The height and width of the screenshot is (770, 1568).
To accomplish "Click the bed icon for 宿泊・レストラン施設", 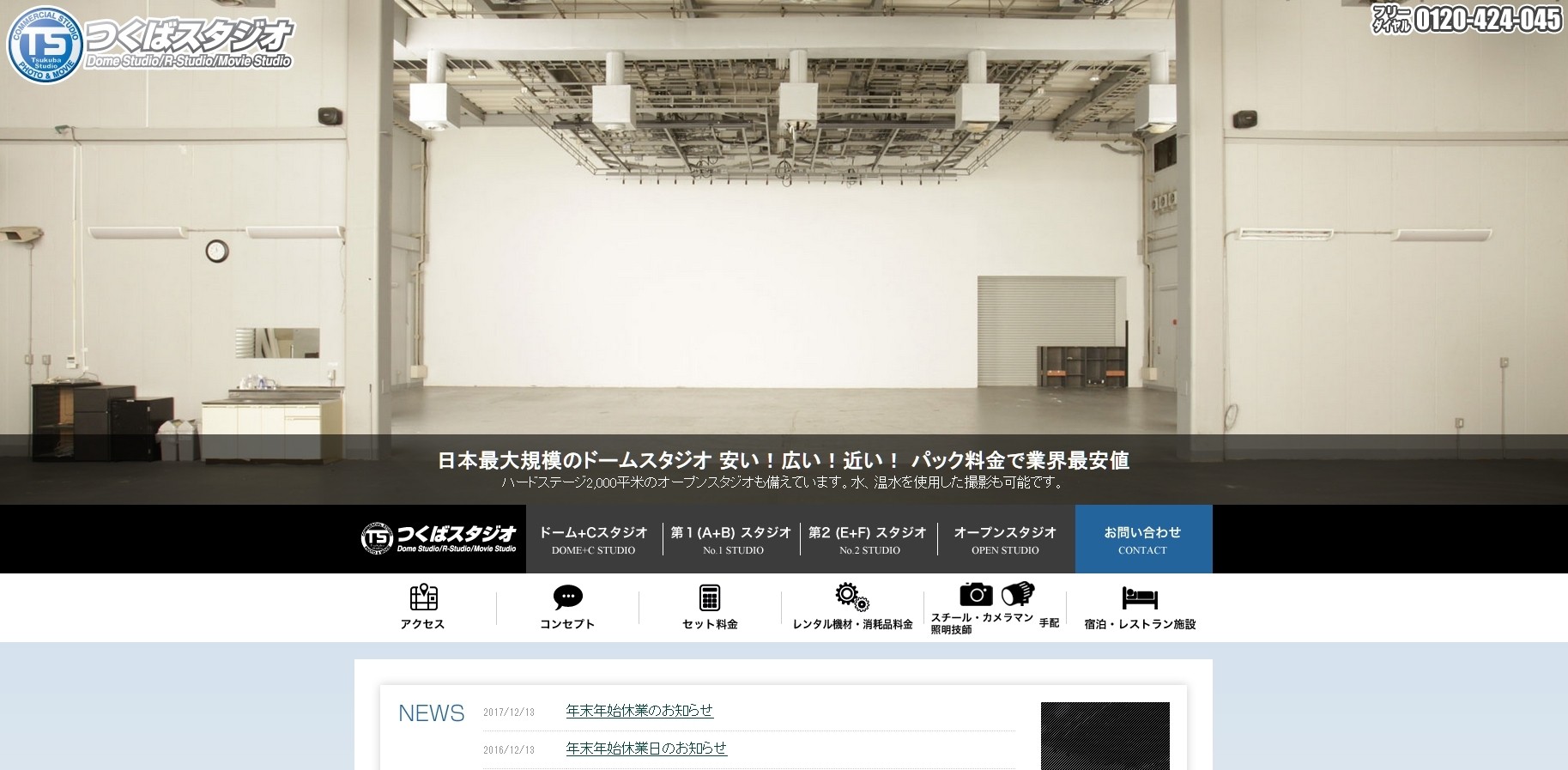I will [x=1139, y=597].
